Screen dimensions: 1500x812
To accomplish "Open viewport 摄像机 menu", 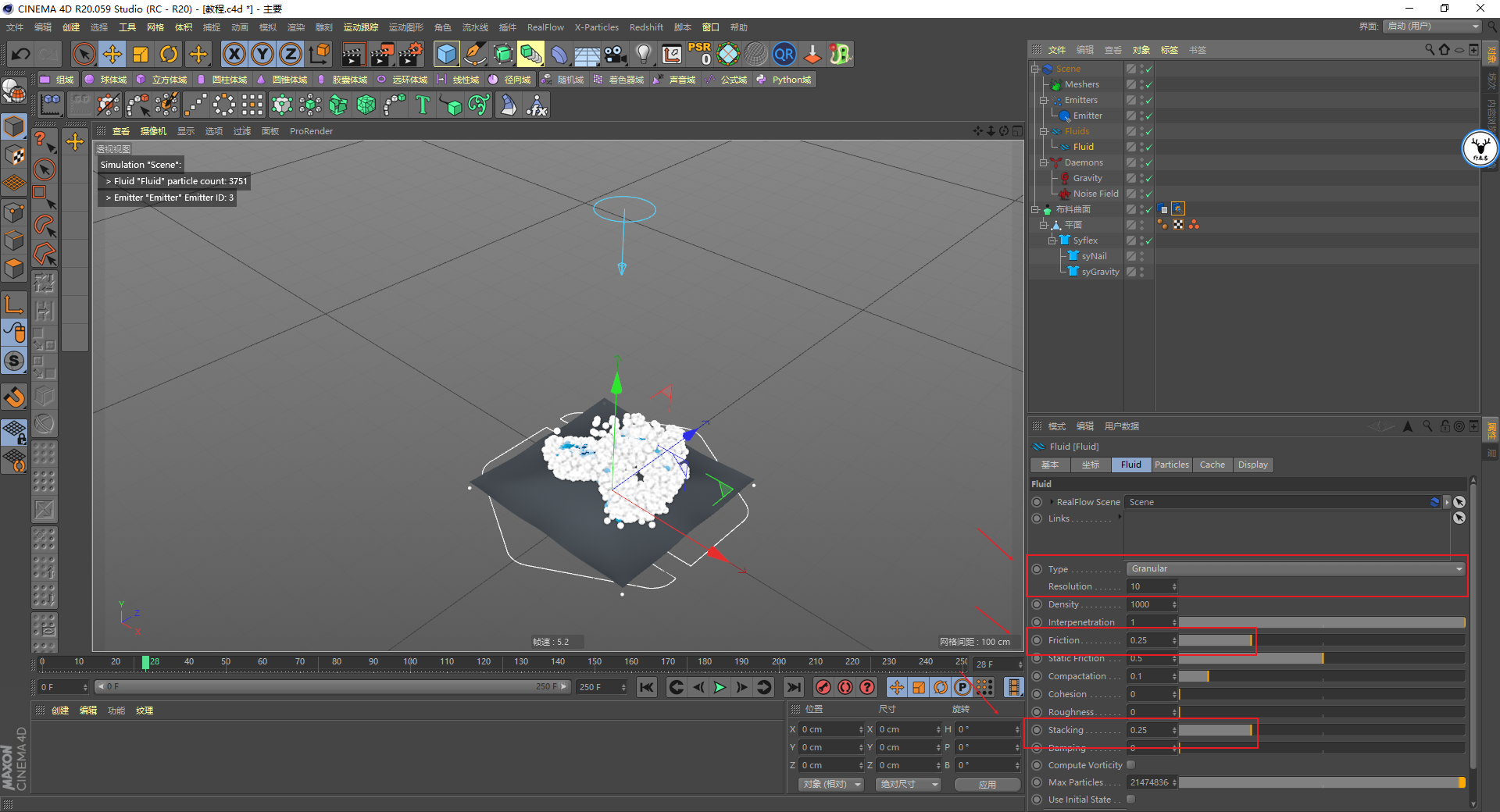I will [x=153, y=131].
